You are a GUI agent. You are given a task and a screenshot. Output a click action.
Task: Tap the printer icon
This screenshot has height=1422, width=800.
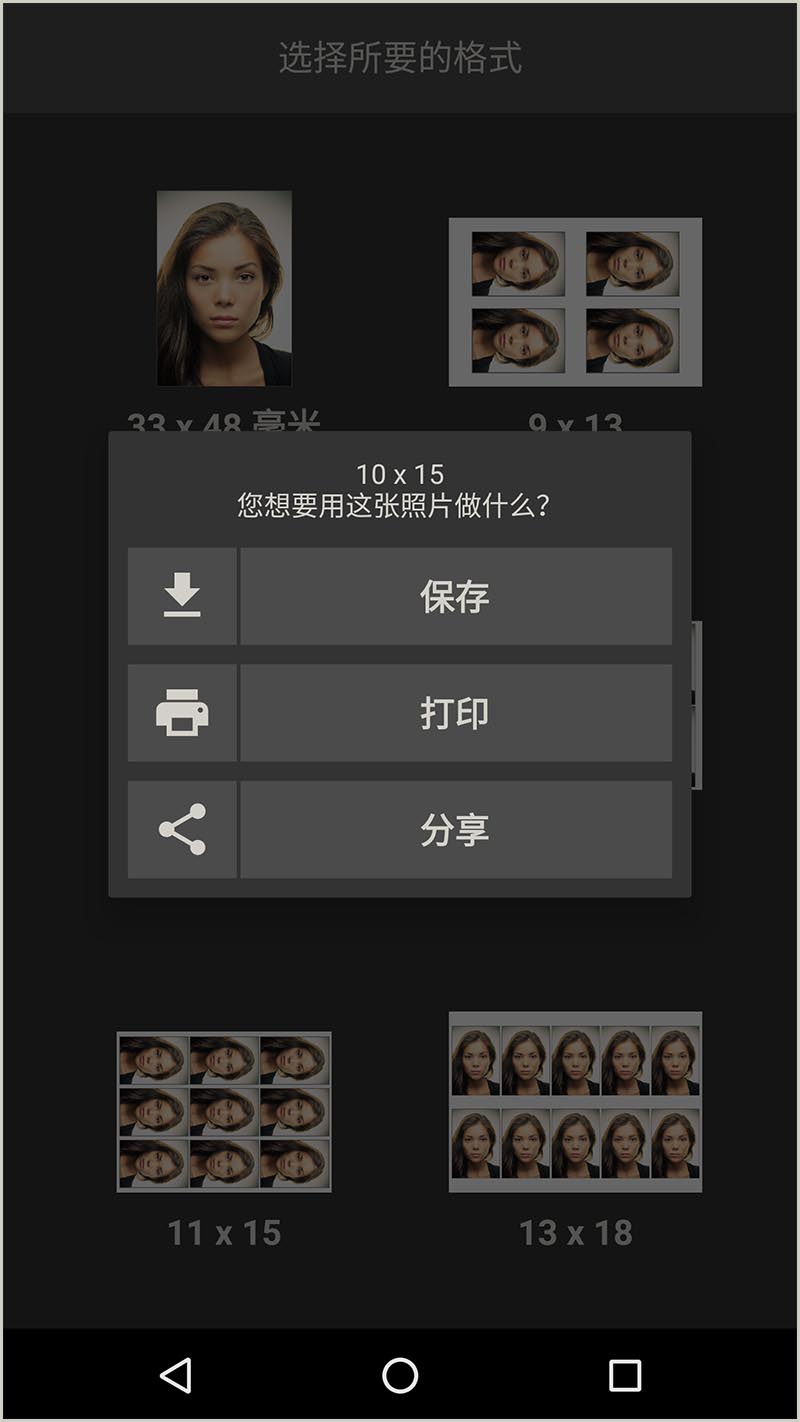(x=182, y=713)
